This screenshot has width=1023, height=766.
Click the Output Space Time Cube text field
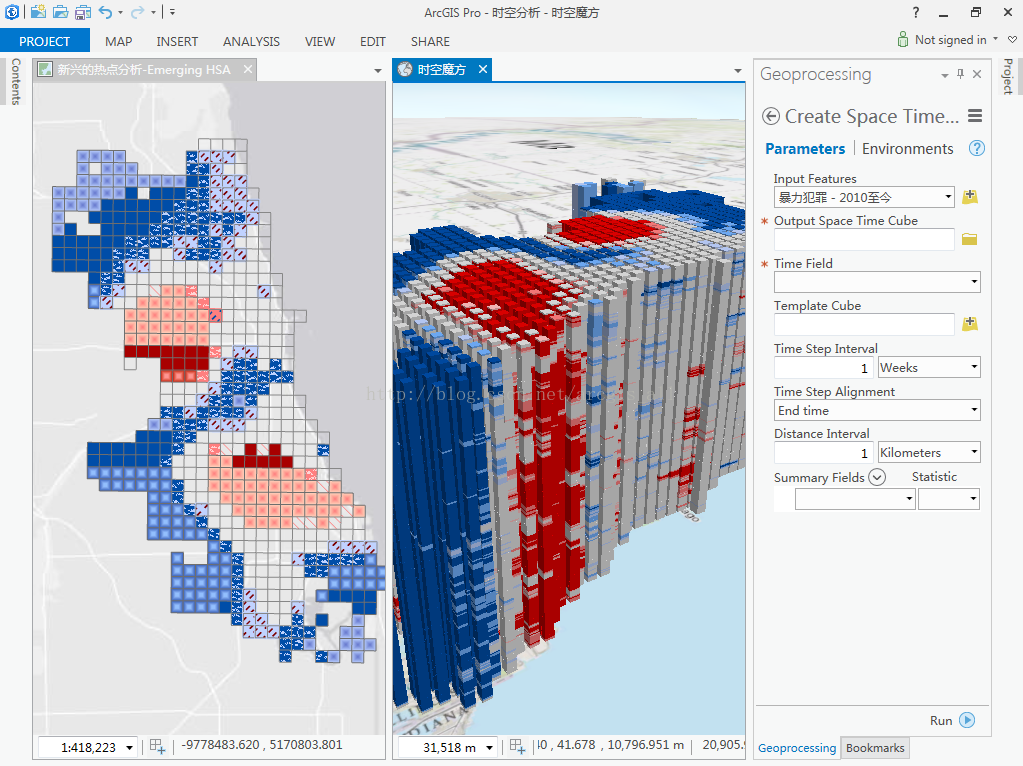(863, 239)
